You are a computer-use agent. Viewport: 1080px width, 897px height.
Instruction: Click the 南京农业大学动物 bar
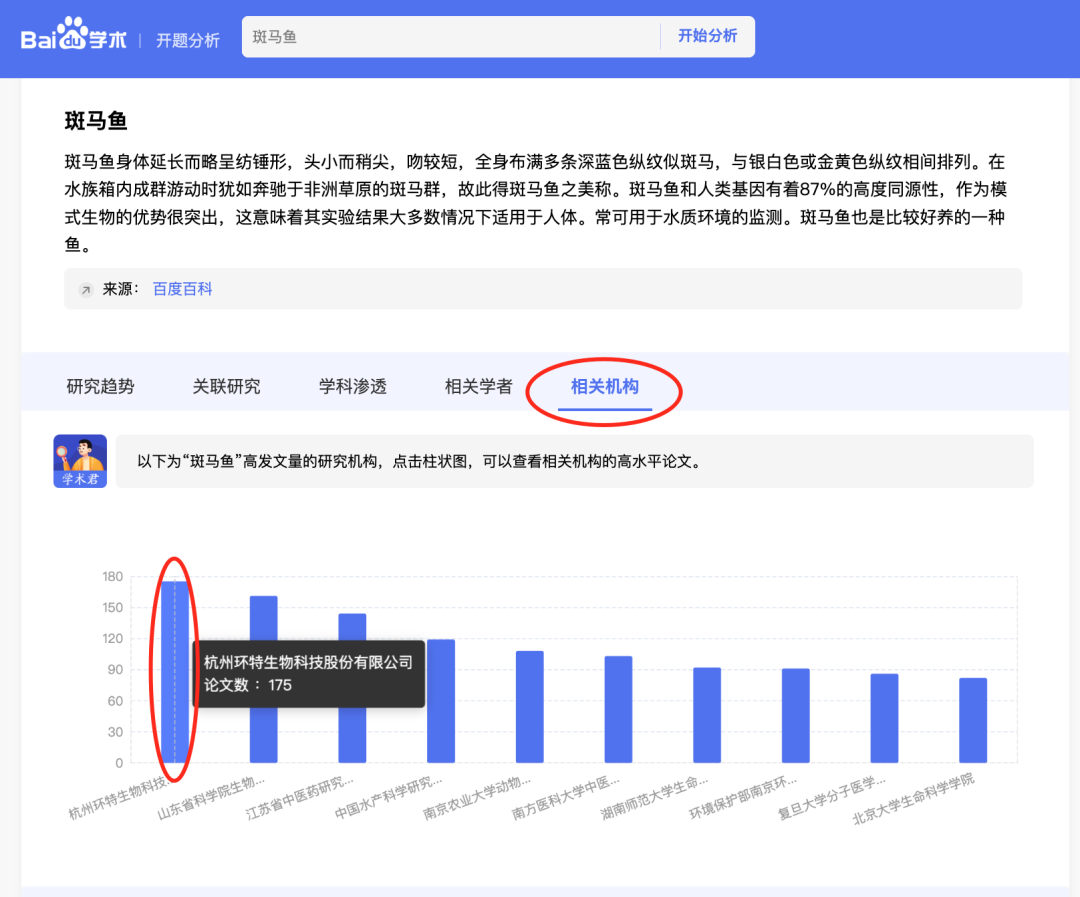click(x=530, y=707)
